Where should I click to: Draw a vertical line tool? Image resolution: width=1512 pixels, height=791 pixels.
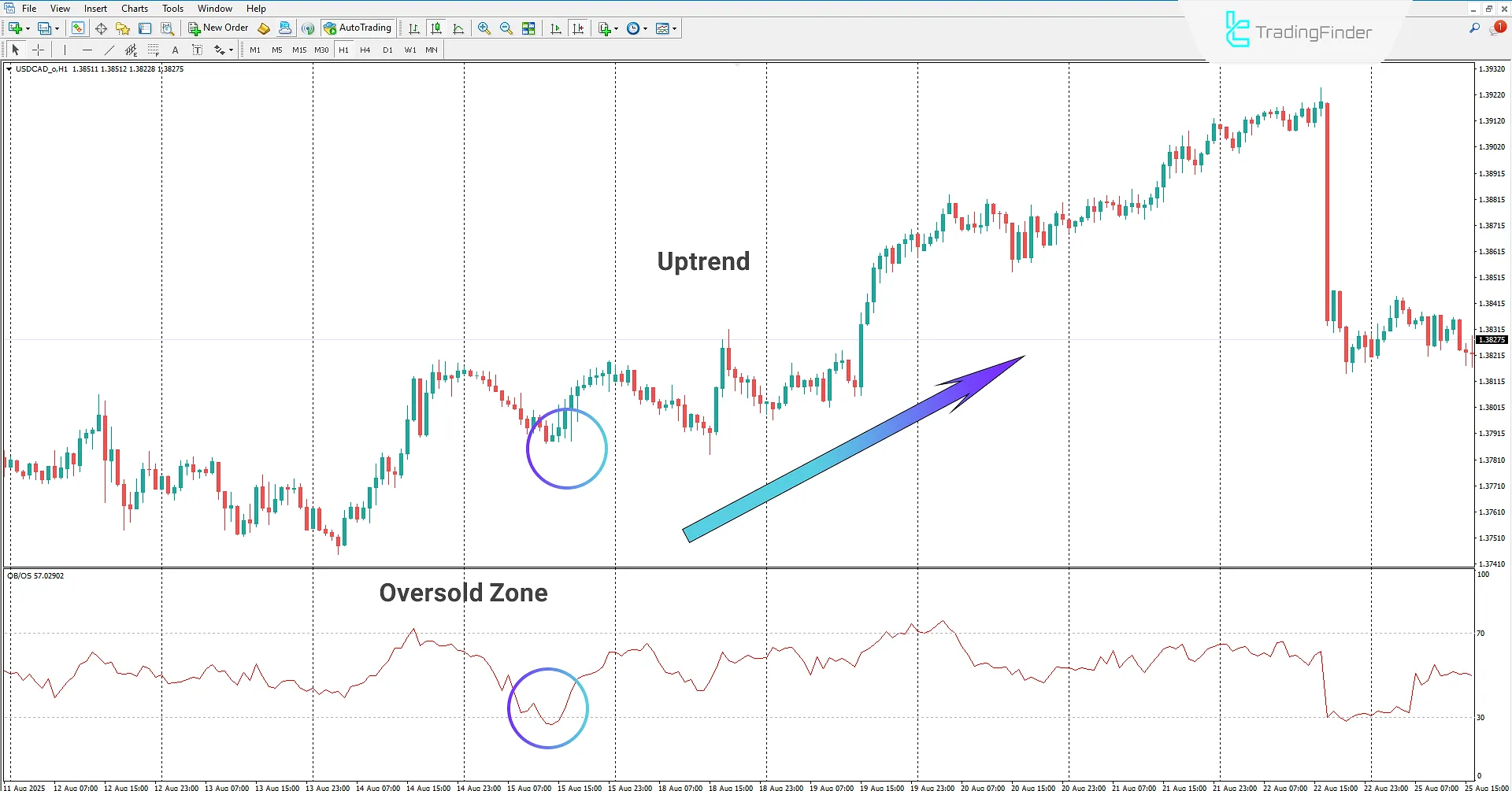tap(65, 50)
